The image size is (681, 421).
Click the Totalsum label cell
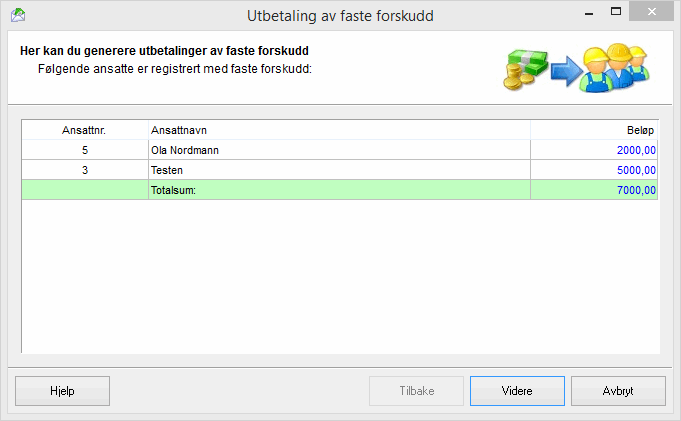pyautogui.click(x=338, y=190)
